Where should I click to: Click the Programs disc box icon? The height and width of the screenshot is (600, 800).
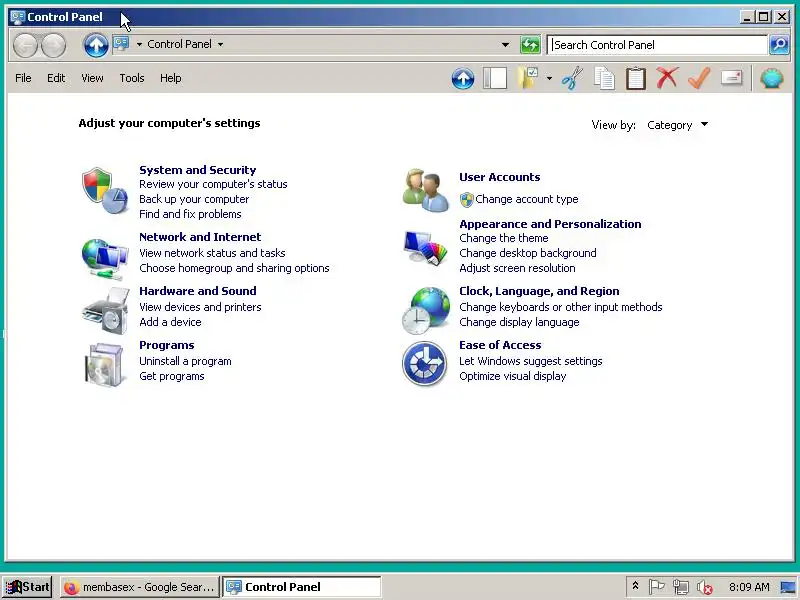(105, 364)
